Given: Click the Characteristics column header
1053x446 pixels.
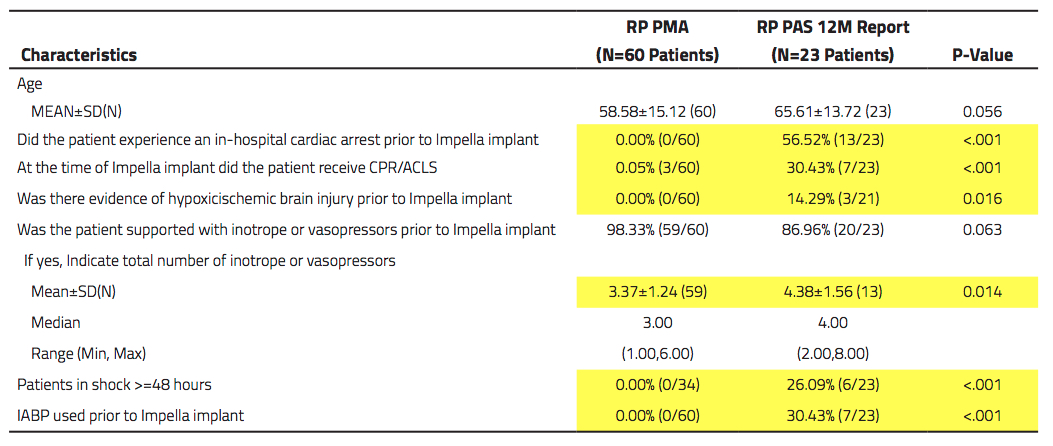Looking at the screenshot, I should pos(79,55).
